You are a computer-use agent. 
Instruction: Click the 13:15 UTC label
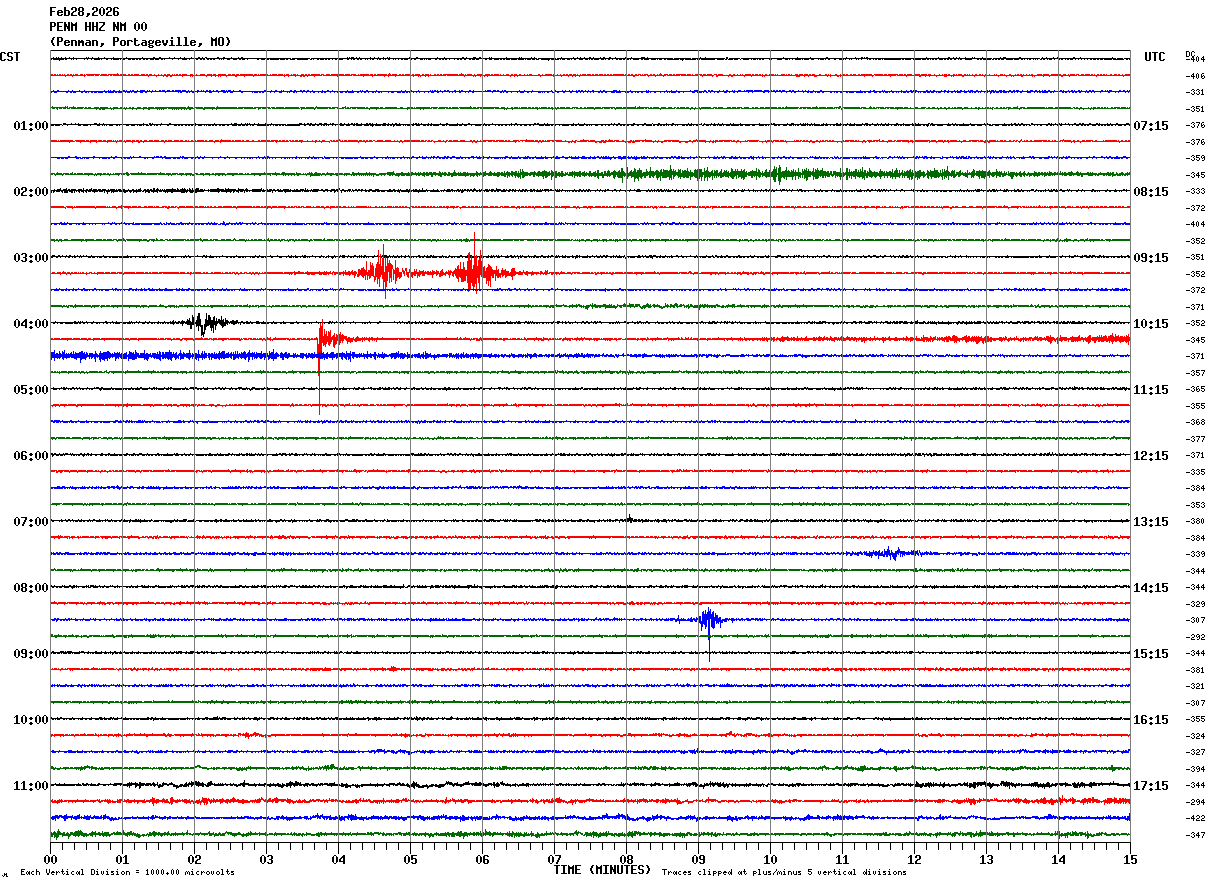[1151, 522]
